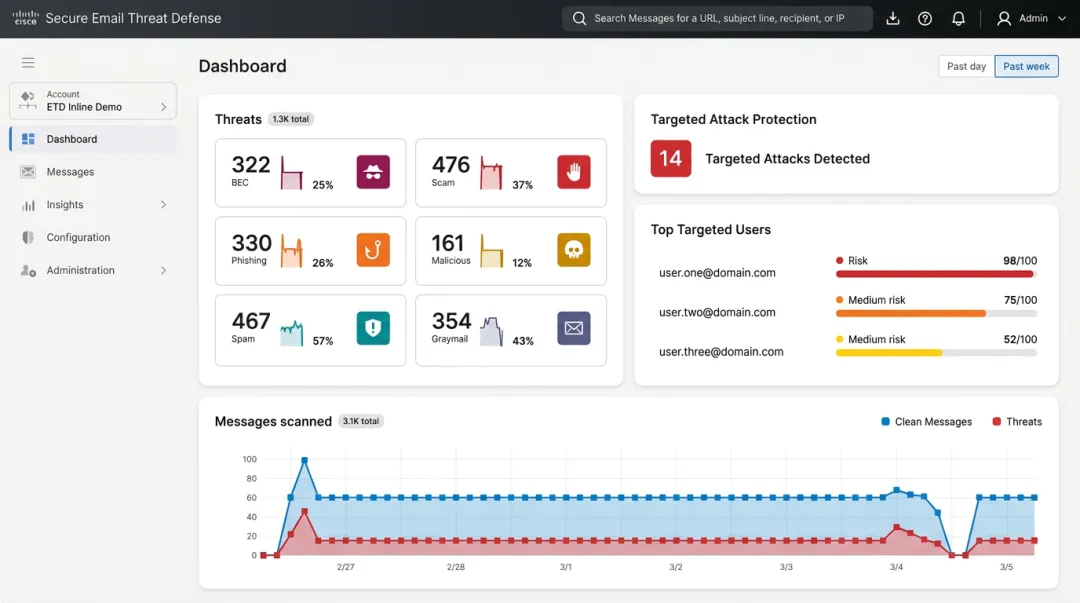Click the Graymail sparkline chart
1080x603 pixels.
pyautogui.click(x=491, y=331)
